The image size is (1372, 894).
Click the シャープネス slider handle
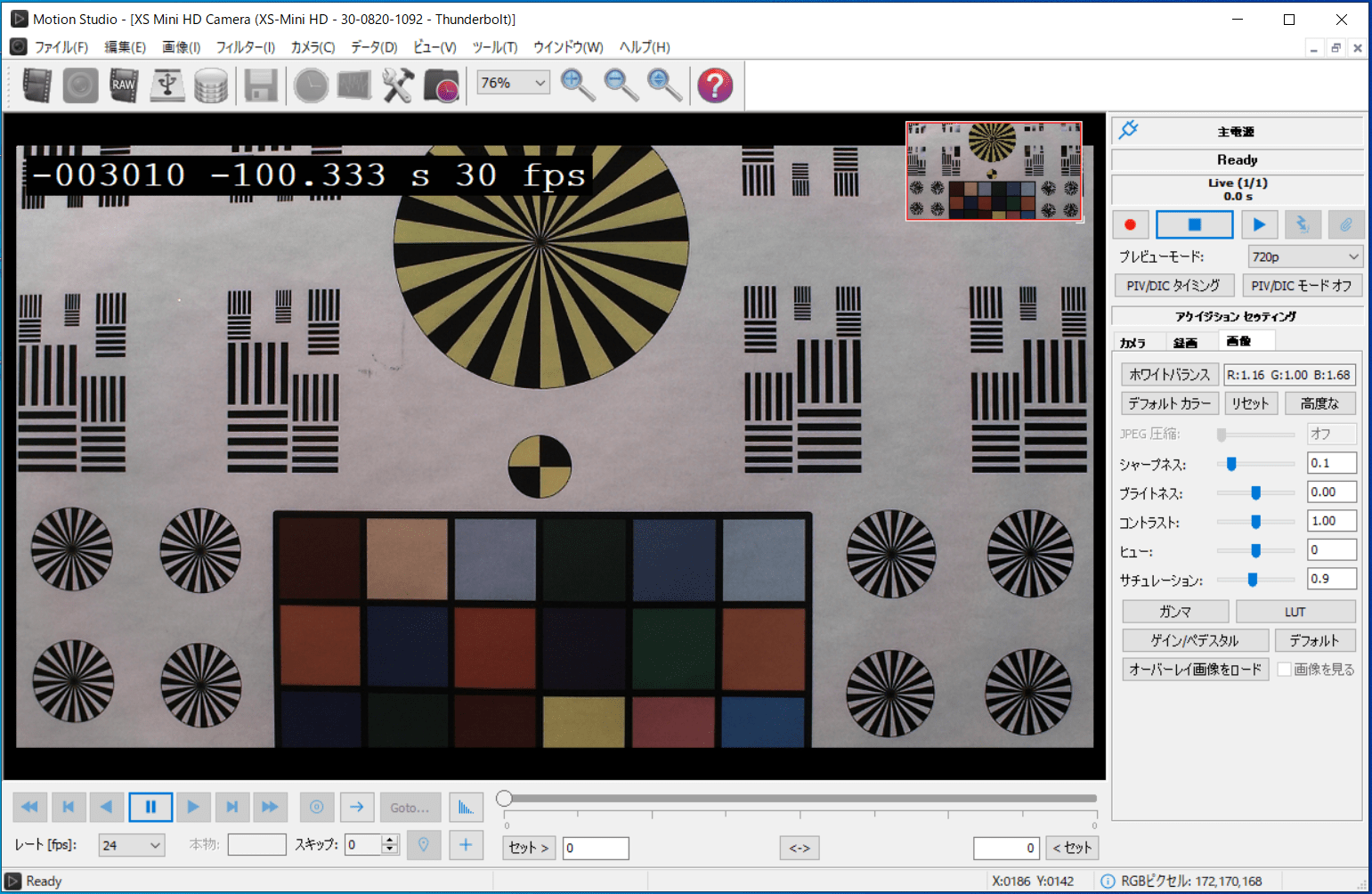pyautogui.click(x=1231, y=464)
